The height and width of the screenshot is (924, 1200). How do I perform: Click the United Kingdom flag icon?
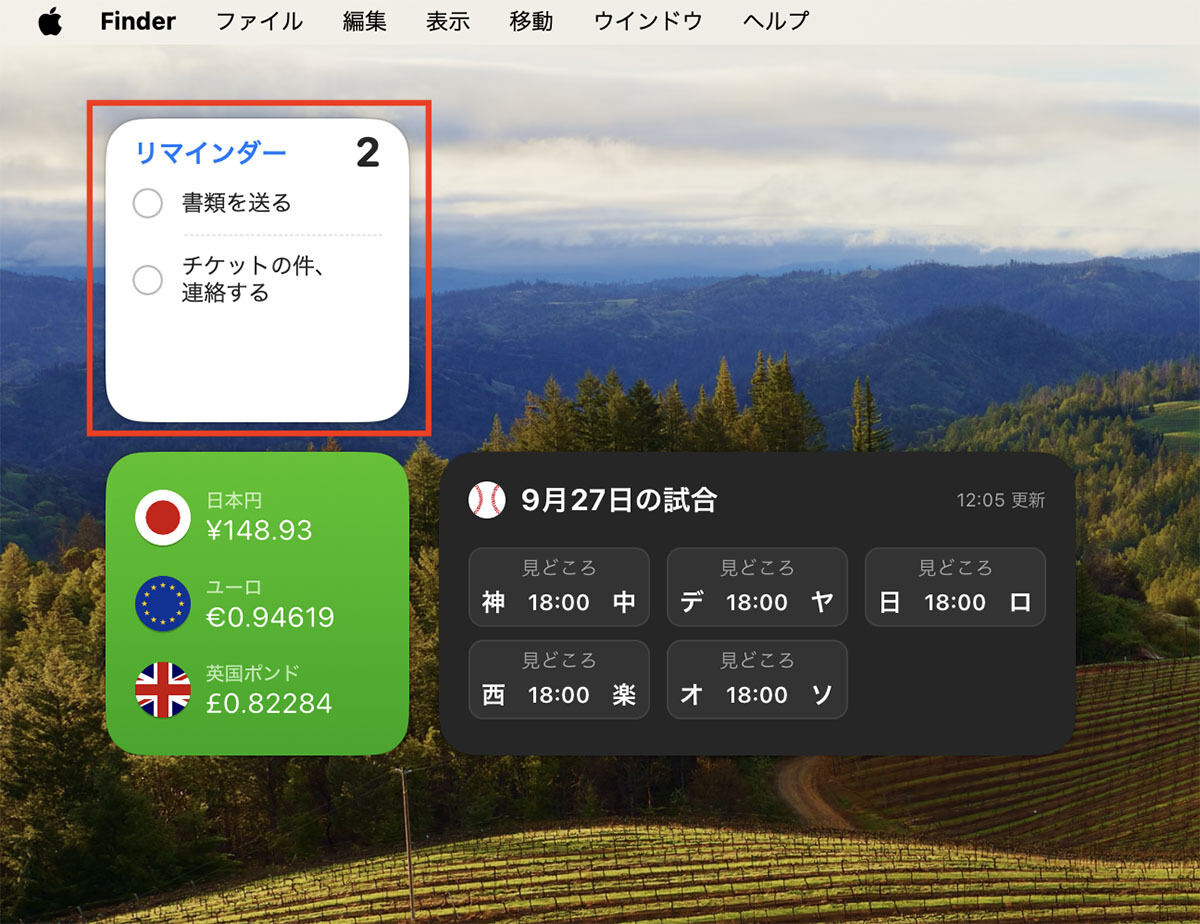(x=163, y=690)
